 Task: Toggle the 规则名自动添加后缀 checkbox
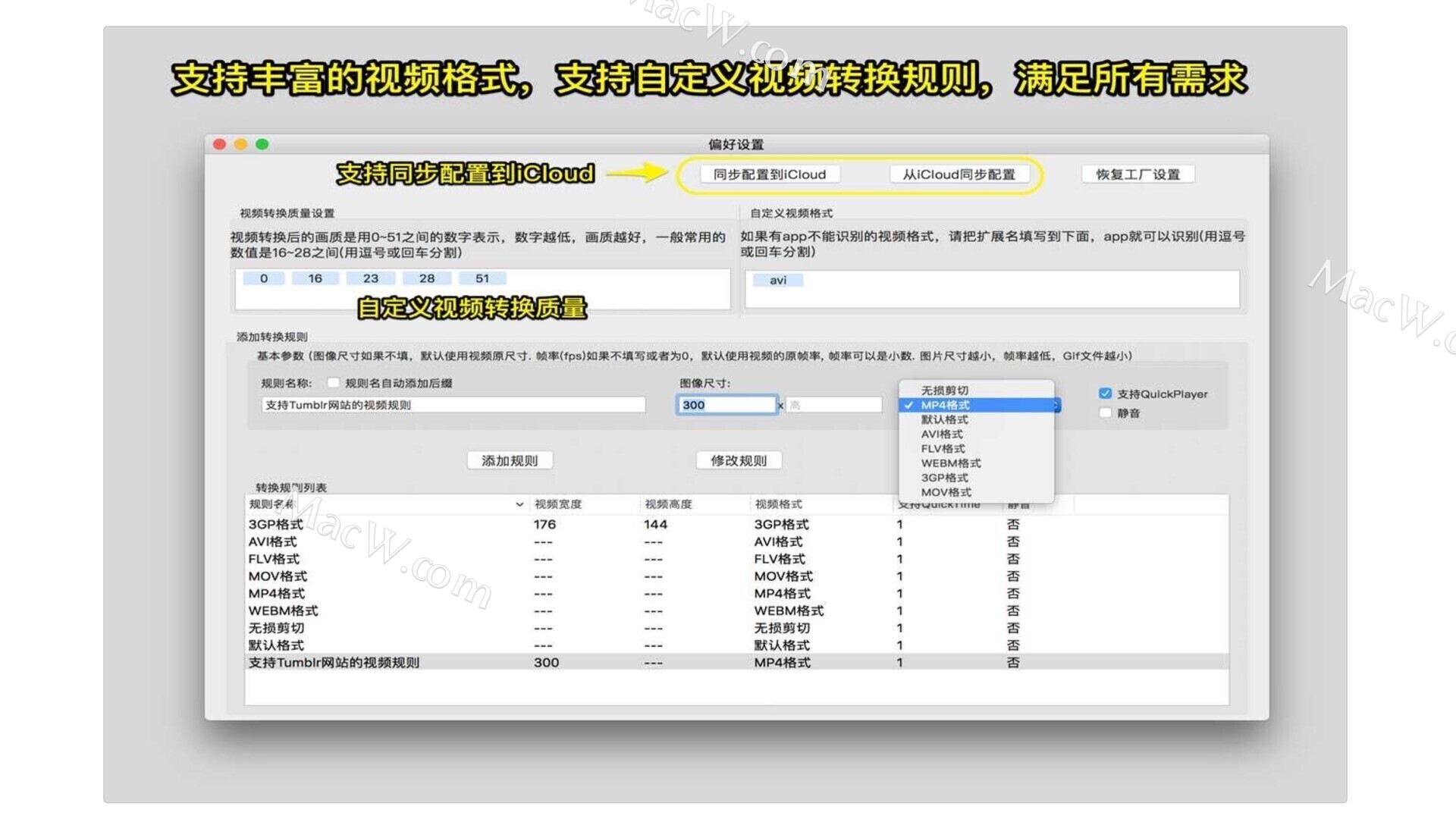[333, 383]
